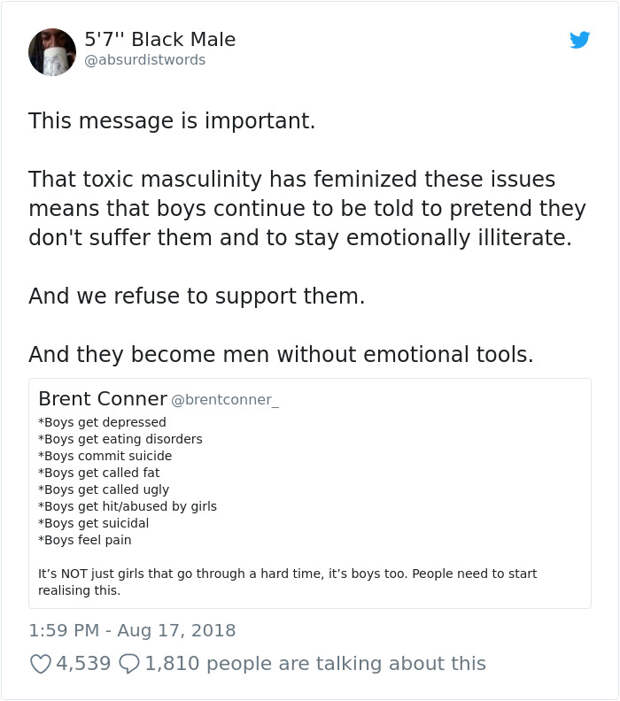Click the '*Boys commit suicide' line
Screen dimensions: 620x701
(105, 456)
